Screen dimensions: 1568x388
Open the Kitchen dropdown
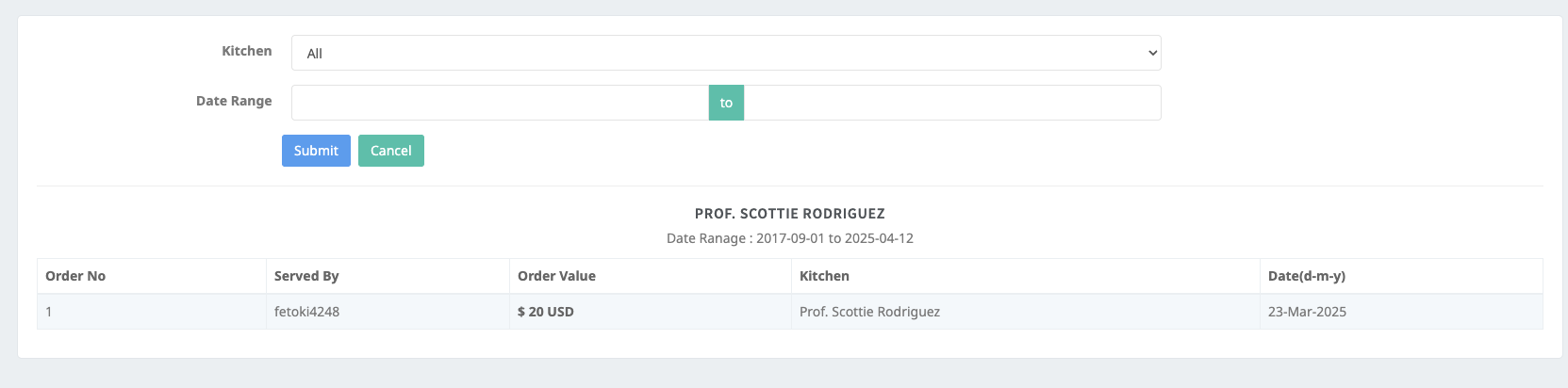tap(726, 53)
